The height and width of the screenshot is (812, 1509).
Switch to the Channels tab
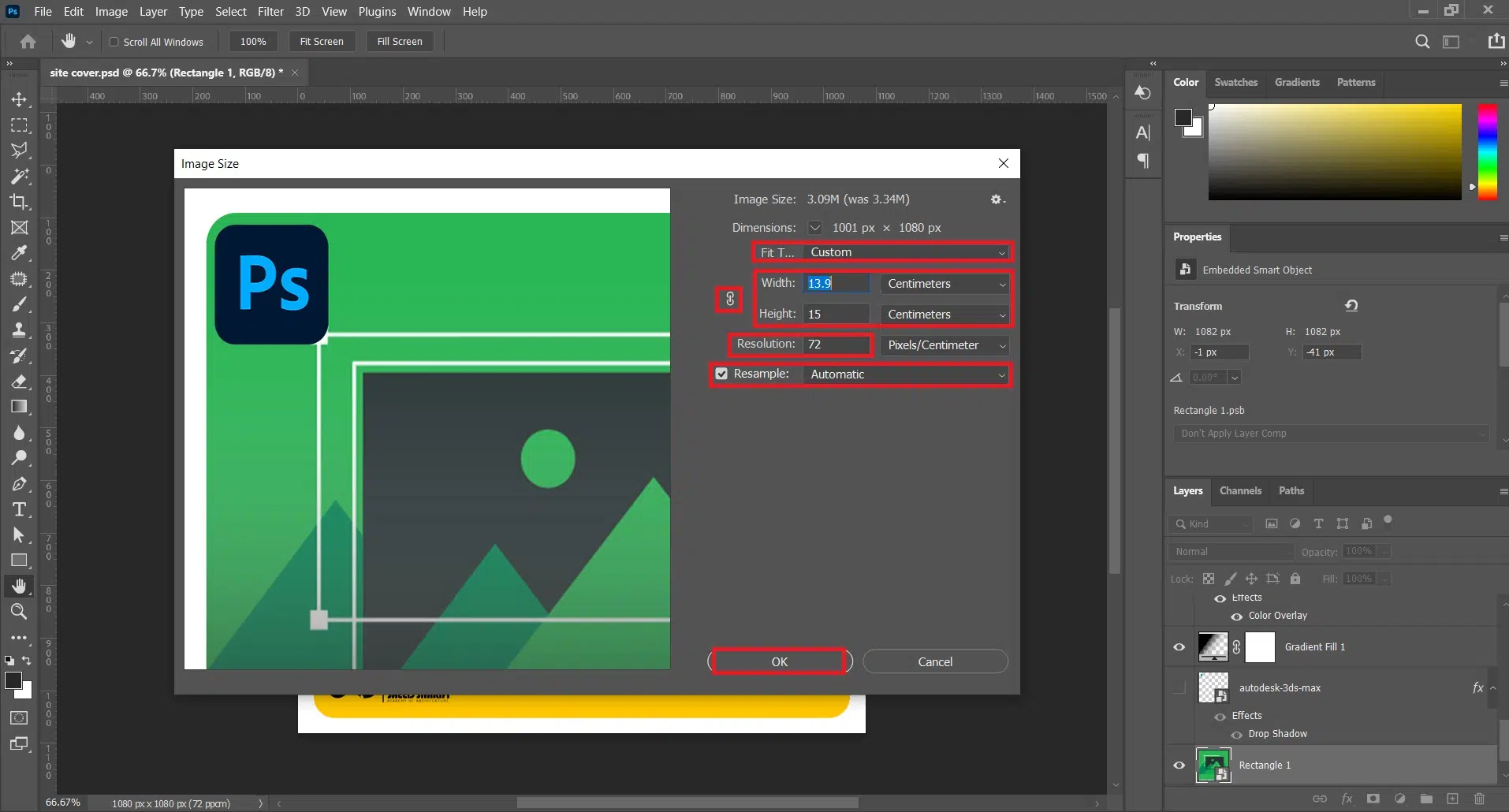point(1240,490)
